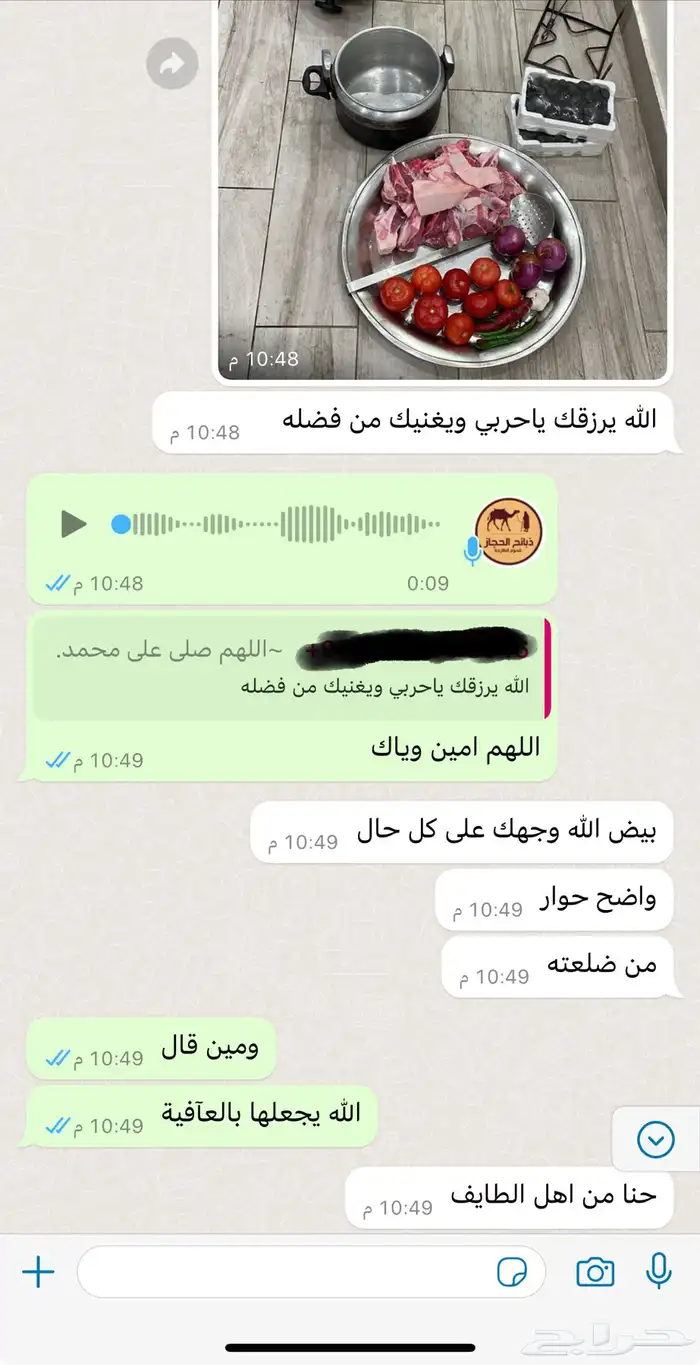Select message "ومين قال"
The width and height of the screenshot is (700, 1365).
tap(151, 1048)
